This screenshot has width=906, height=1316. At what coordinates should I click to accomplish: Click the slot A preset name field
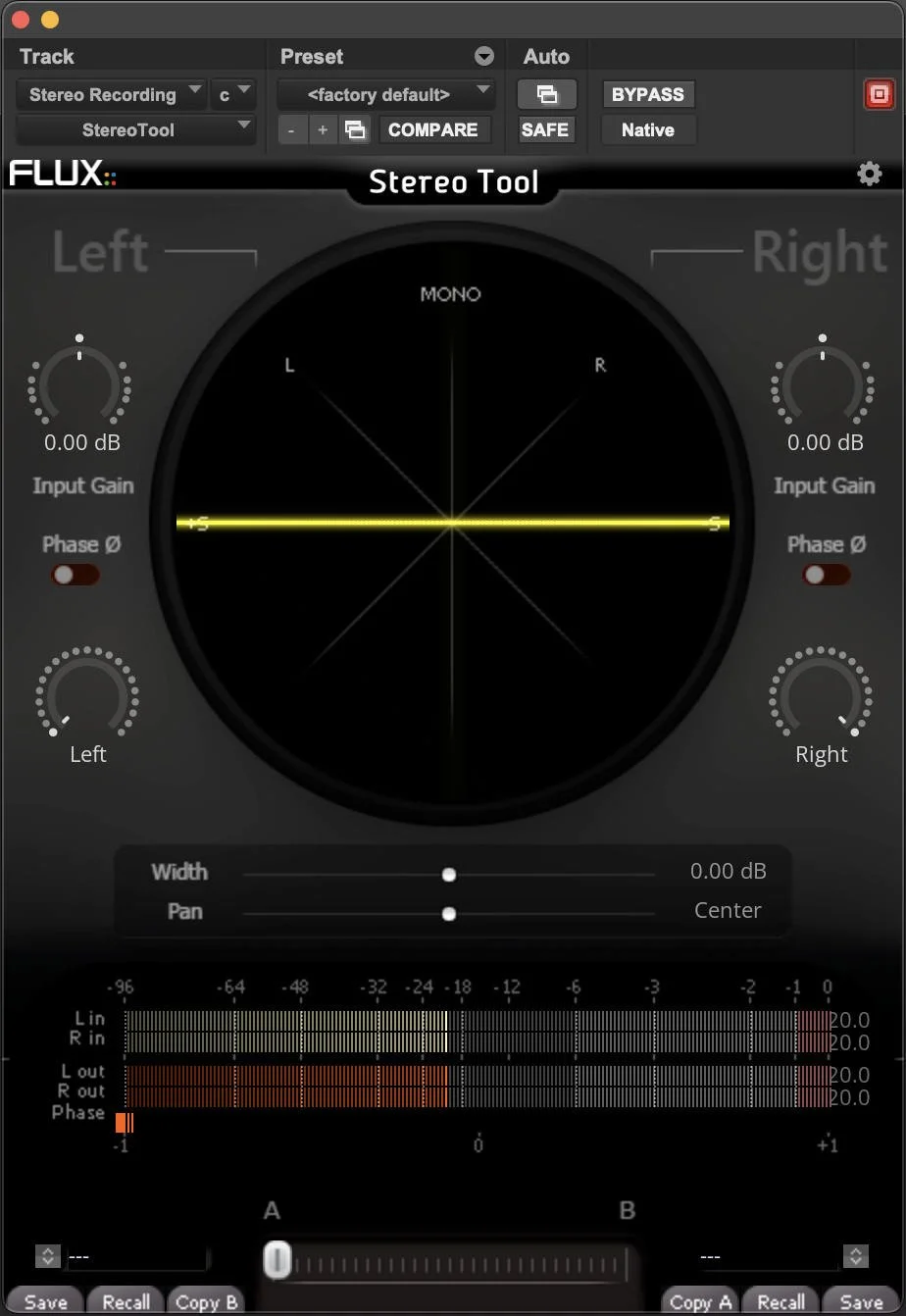click(x=136, y=1256)
